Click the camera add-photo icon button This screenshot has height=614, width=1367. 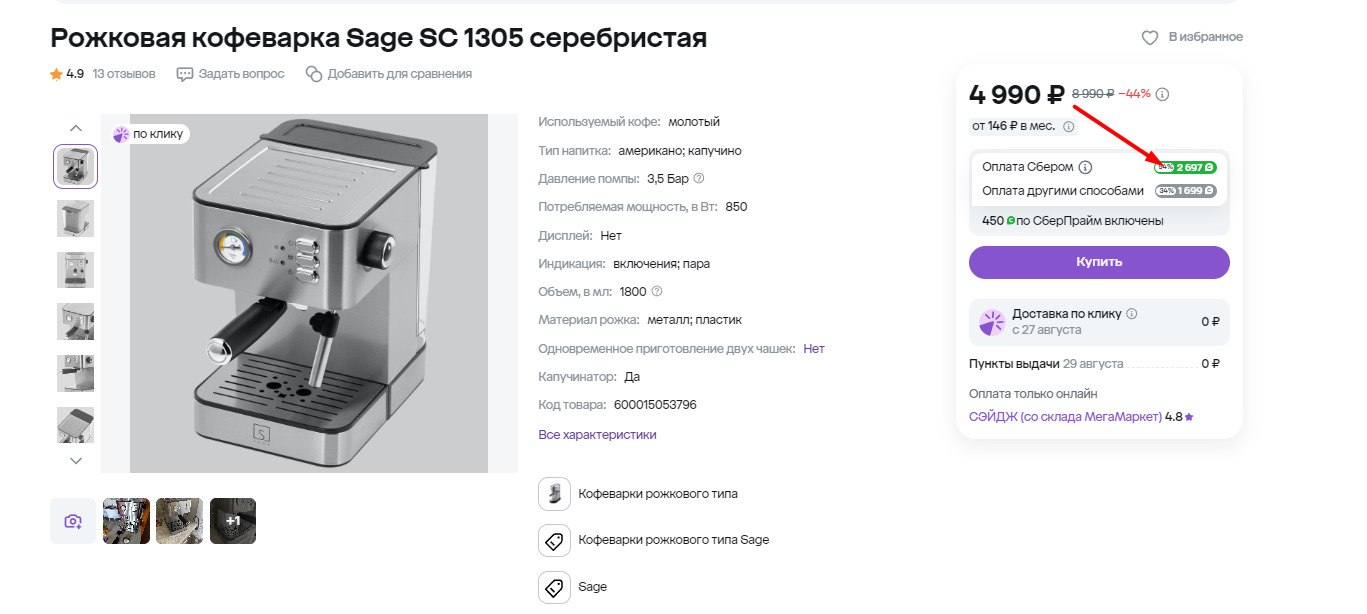click(73, 521)
